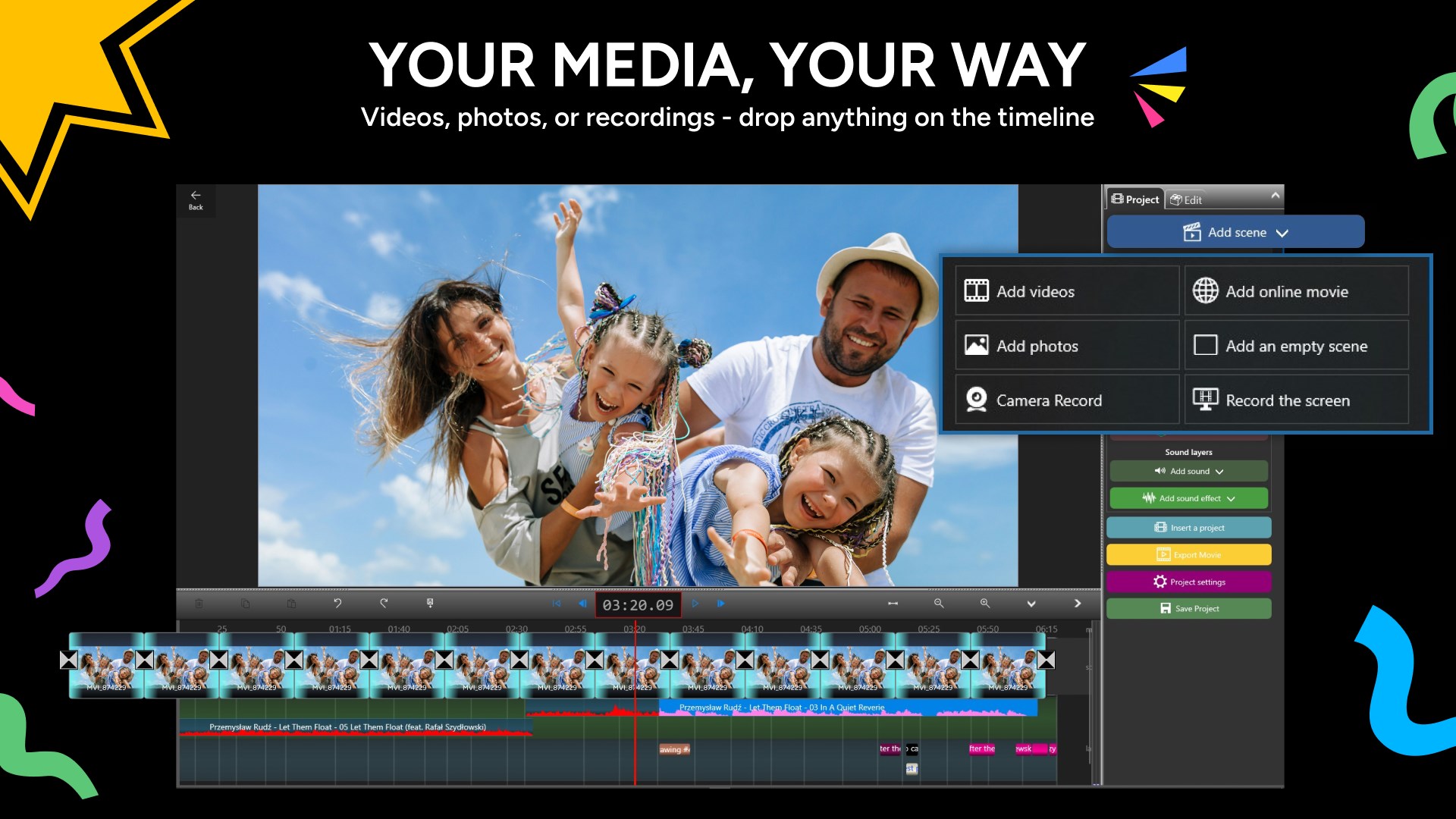Click the copy icon in timeline toolbar

tap(245, 604)
